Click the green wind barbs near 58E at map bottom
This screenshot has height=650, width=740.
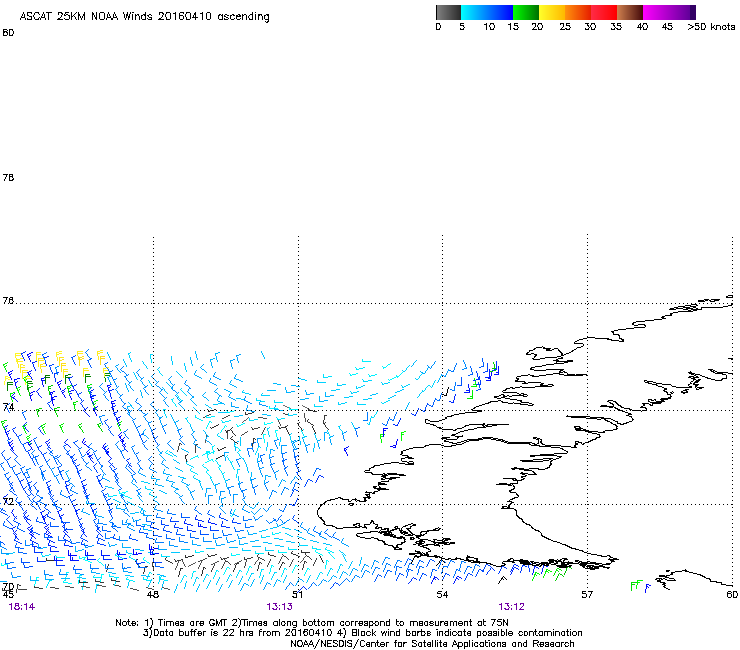[x=637, y=586]
